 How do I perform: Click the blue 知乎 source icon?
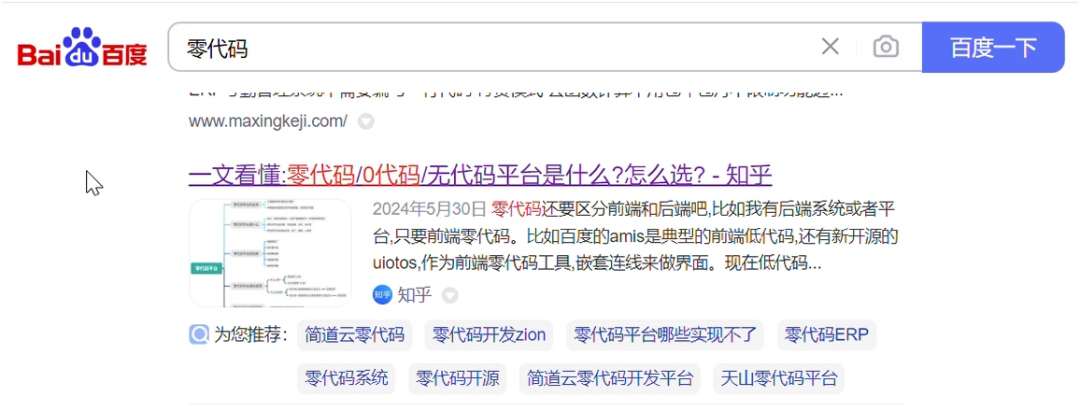coord(382,294)
